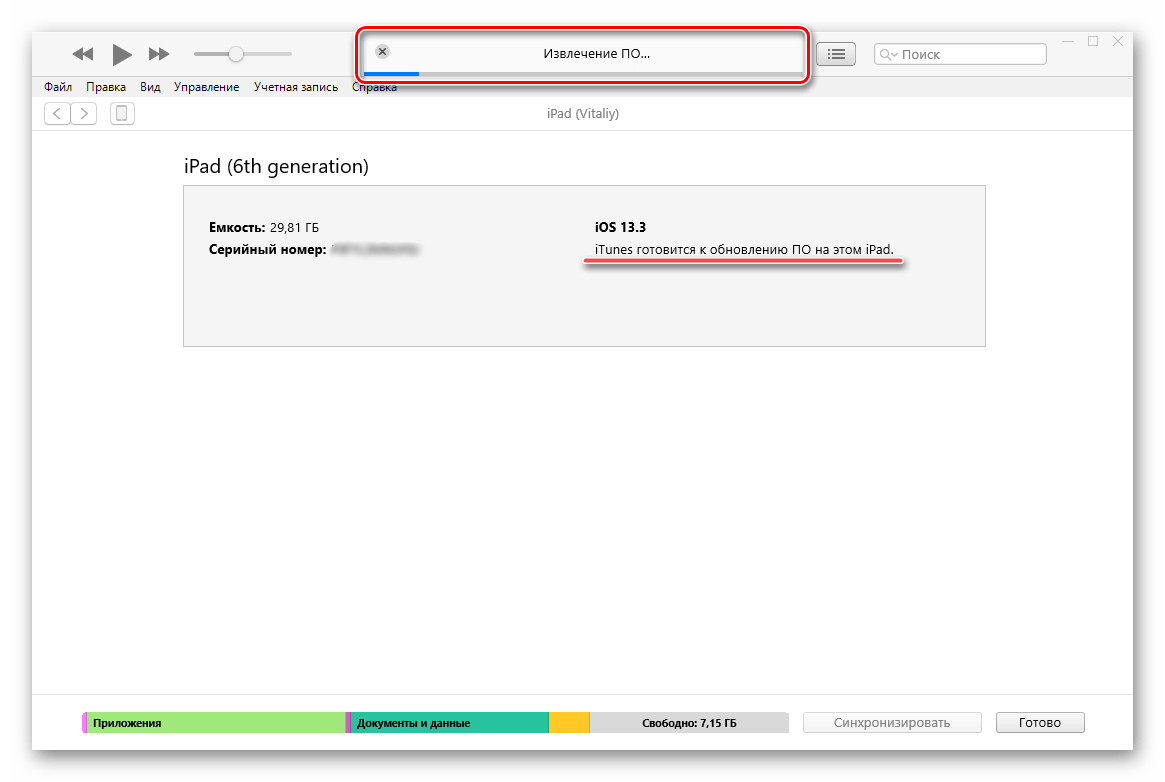Click the yellow storage segment
1165x782 pixels.
pyautogui.click(x=569, y=723)
